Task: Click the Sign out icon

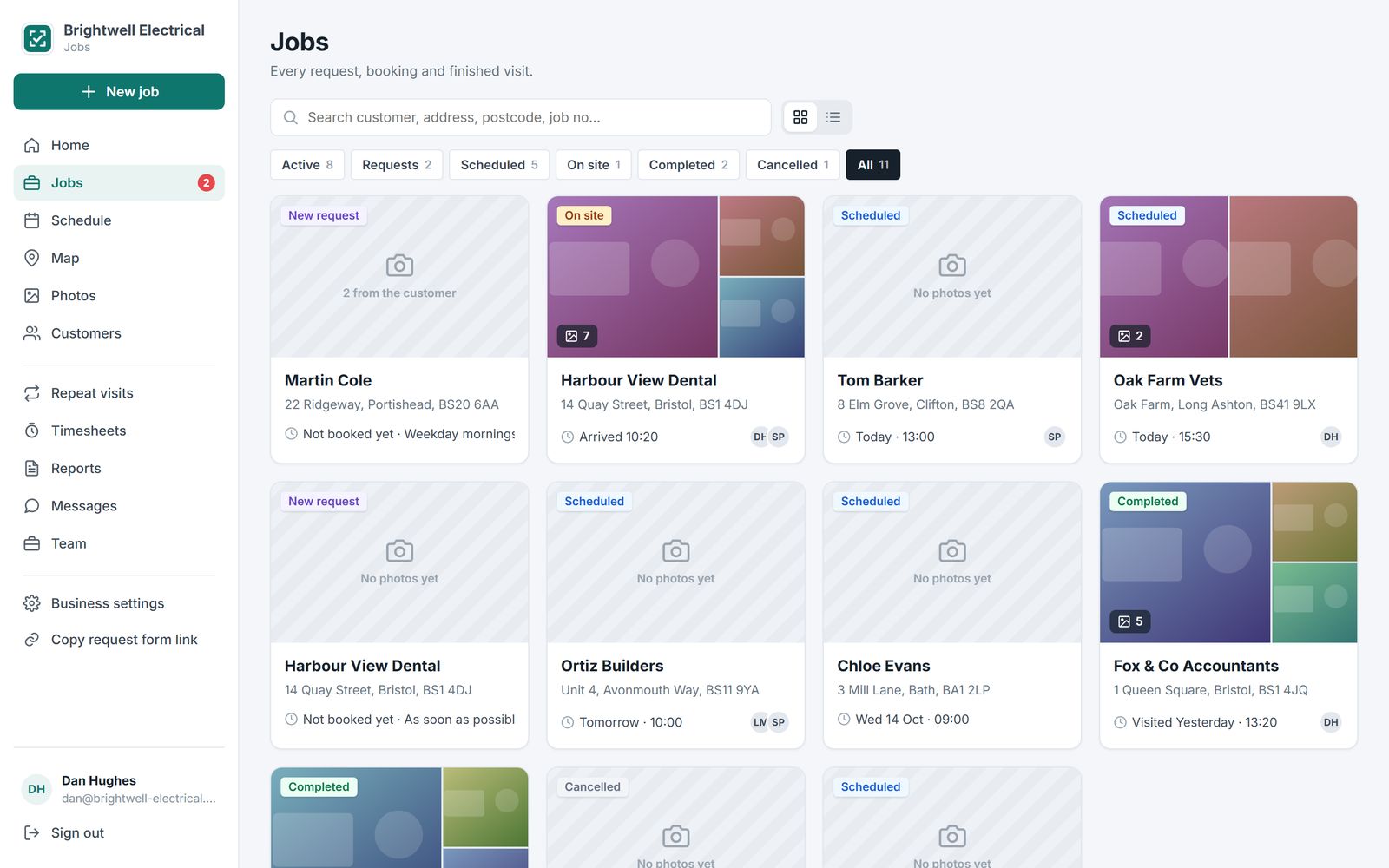Action: click(x=32, y=833)
